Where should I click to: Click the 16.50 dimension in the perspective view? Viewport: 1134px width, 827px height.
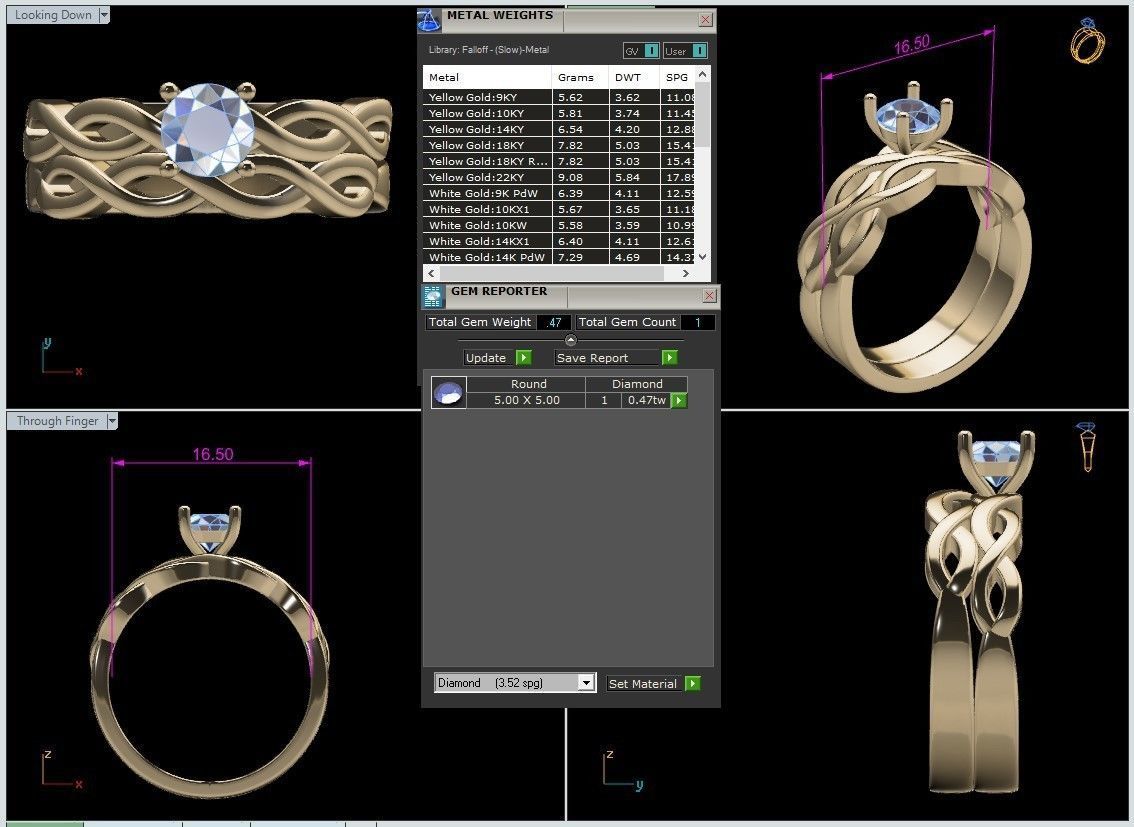(x=911, y=45)
